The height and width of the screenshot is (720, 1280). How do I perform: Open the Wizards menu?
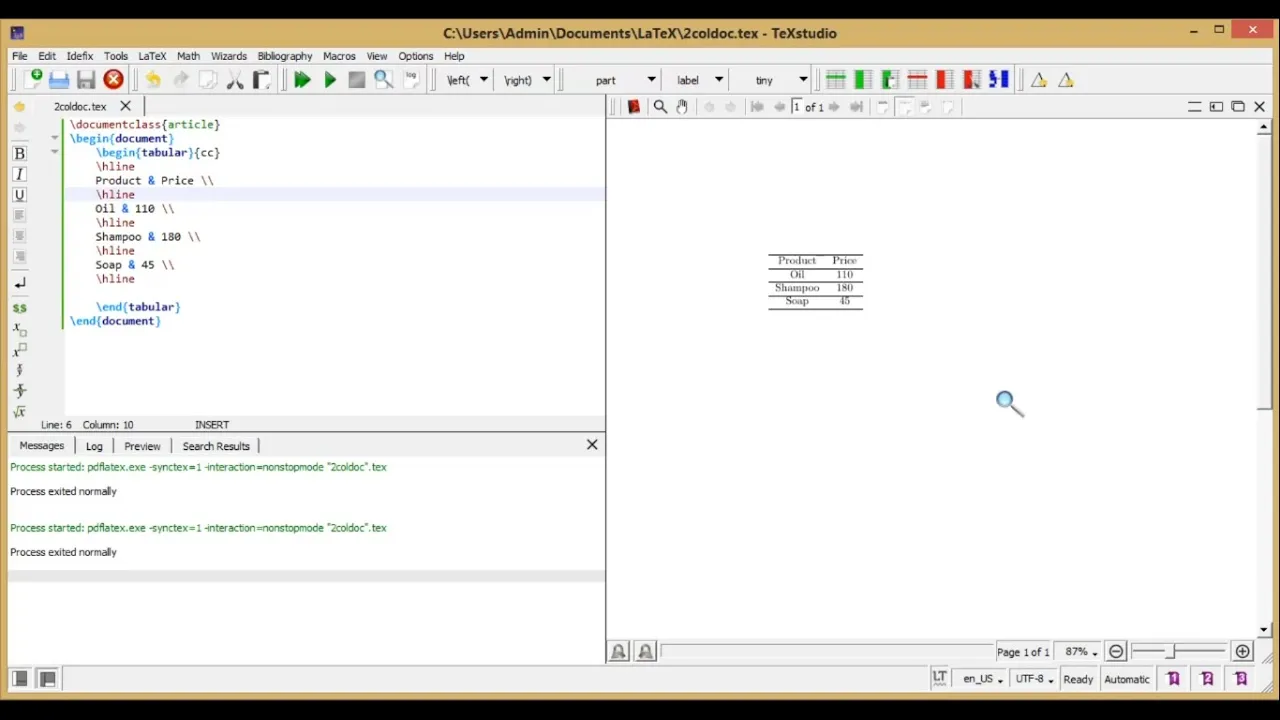click(x=228, y=56)
